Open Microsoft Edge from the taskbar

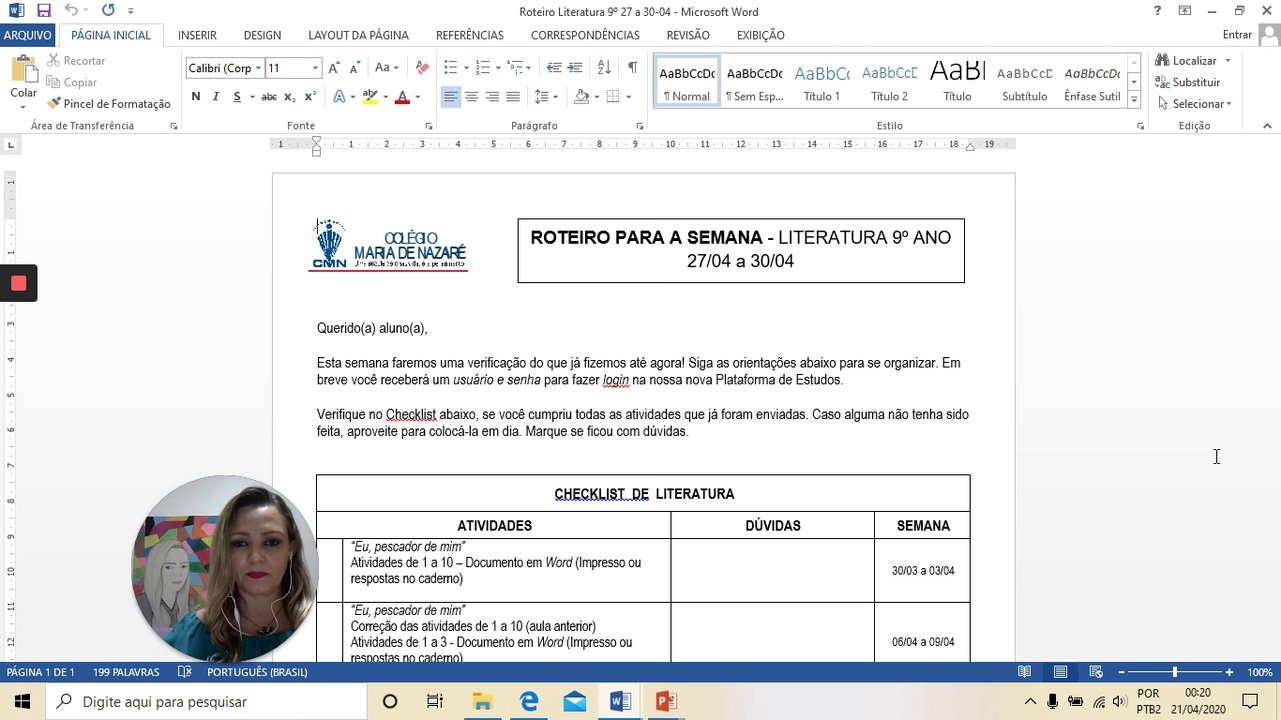click(x=528, y=701)
